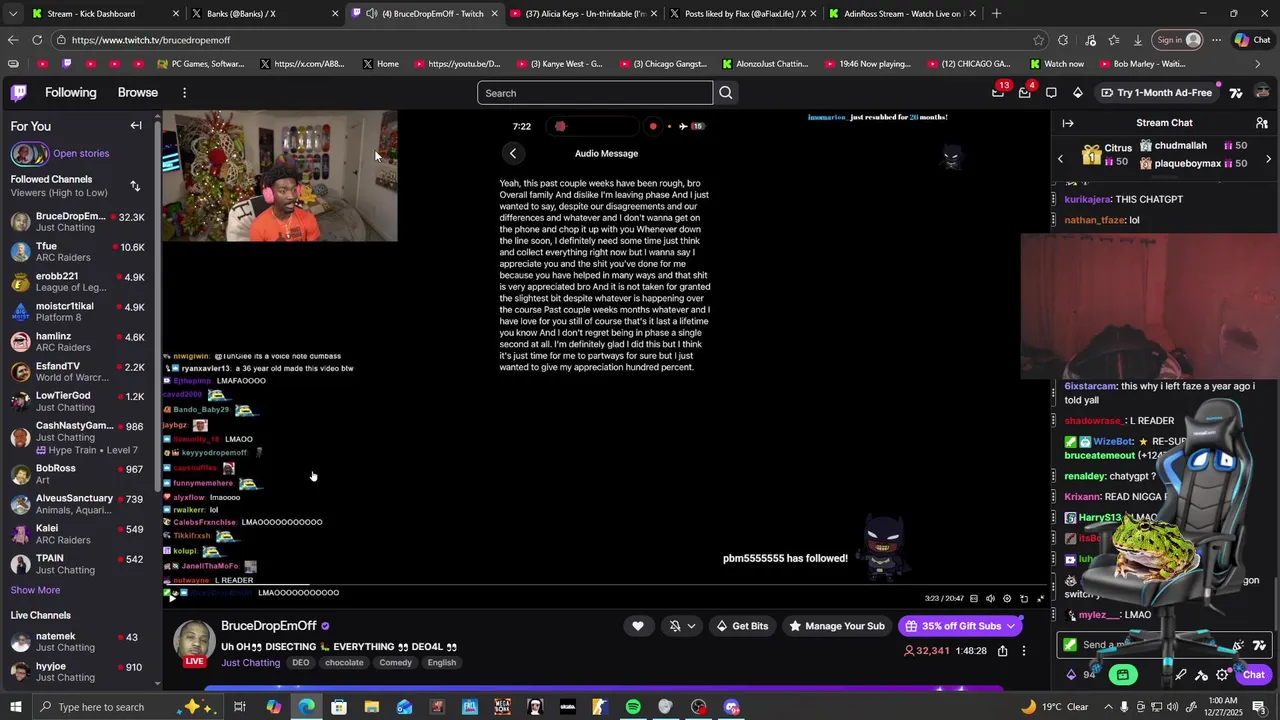Show more followed channels
The height and width of the screenshot is (720, 1280).
[35, 590]
